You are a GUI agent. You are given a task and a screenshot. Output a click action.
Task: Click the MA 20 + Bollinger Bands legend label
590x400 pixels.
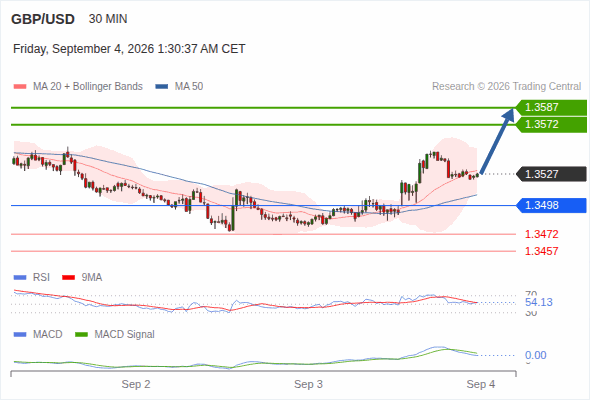pos(88,87)
